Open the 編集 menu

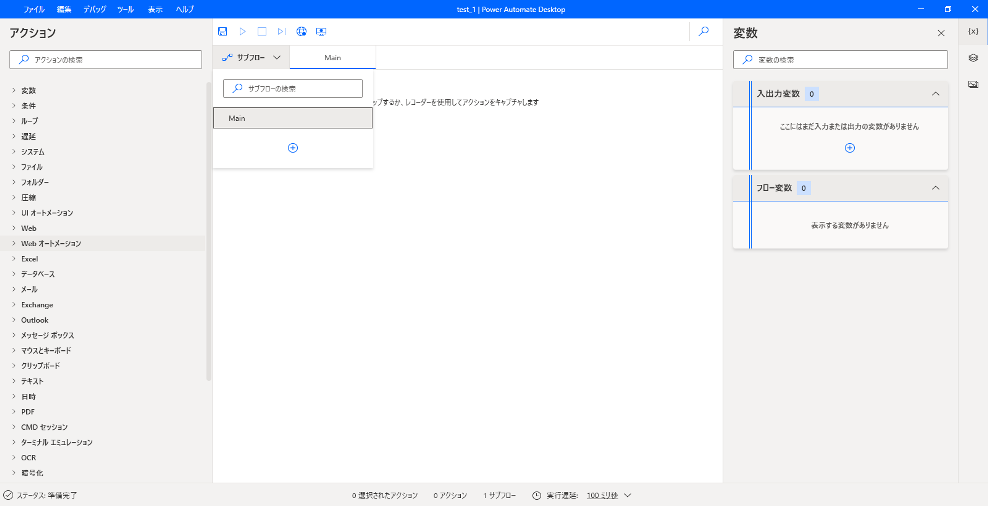pos(64,9)
